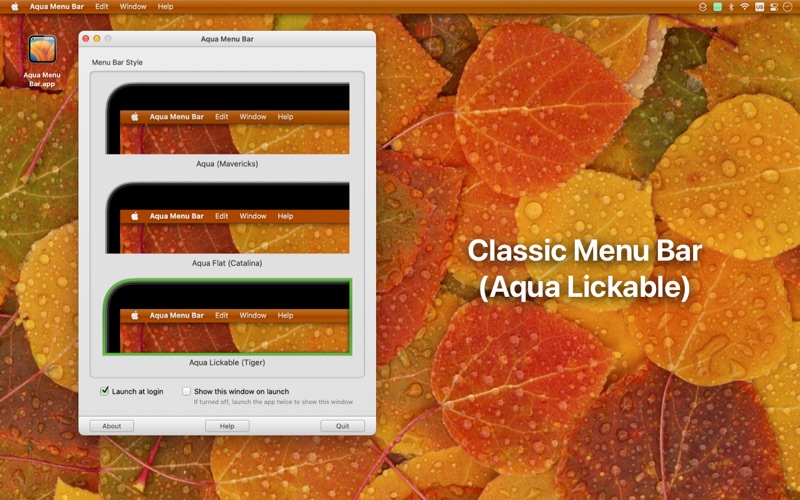The image size is (800, 500).
Task: Open the Aqua Menu Bar app menu
Action: click(56, 7)
